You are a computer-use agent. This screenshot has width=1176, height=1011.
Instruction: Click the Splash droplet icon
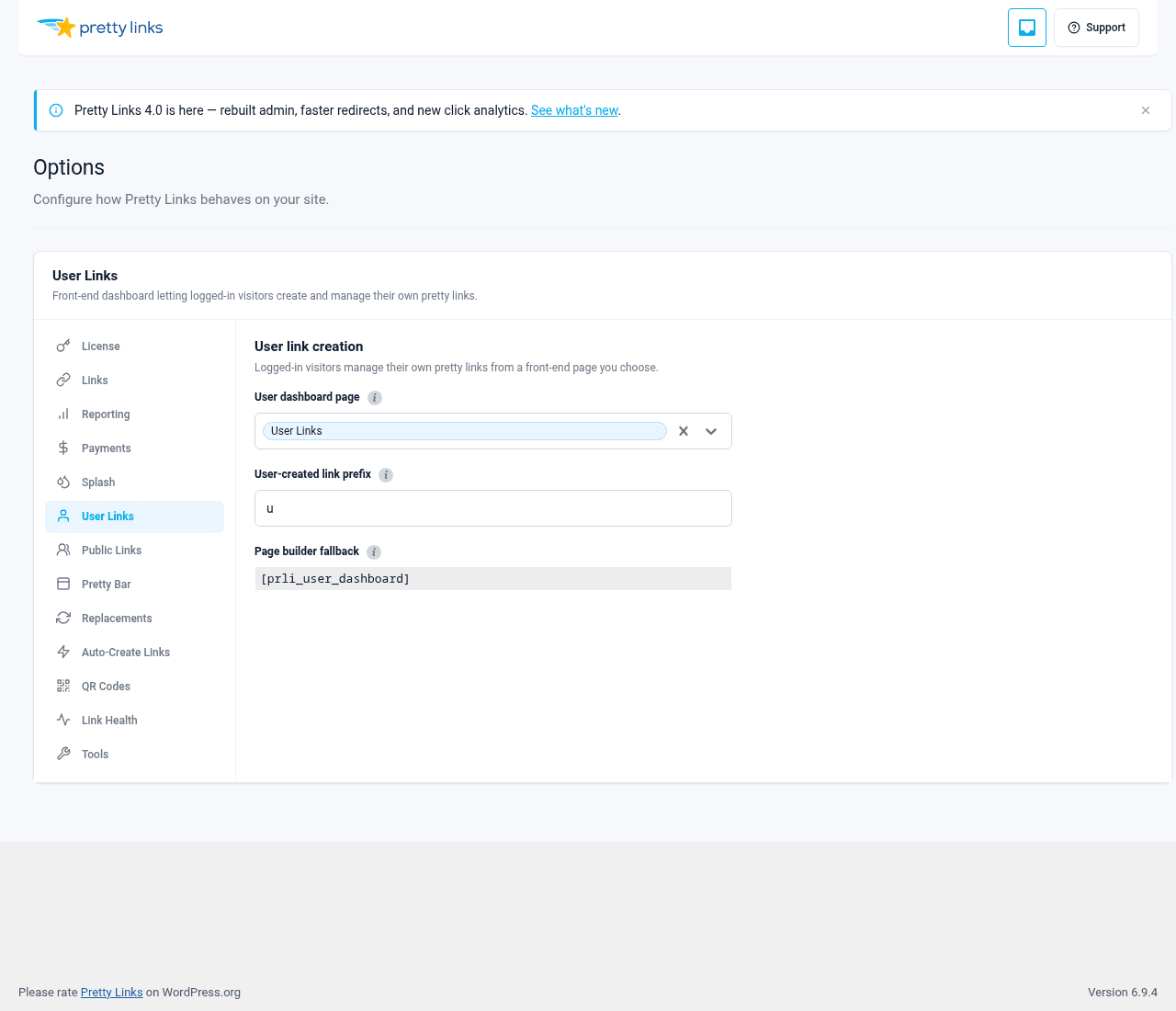pos(63,483)
